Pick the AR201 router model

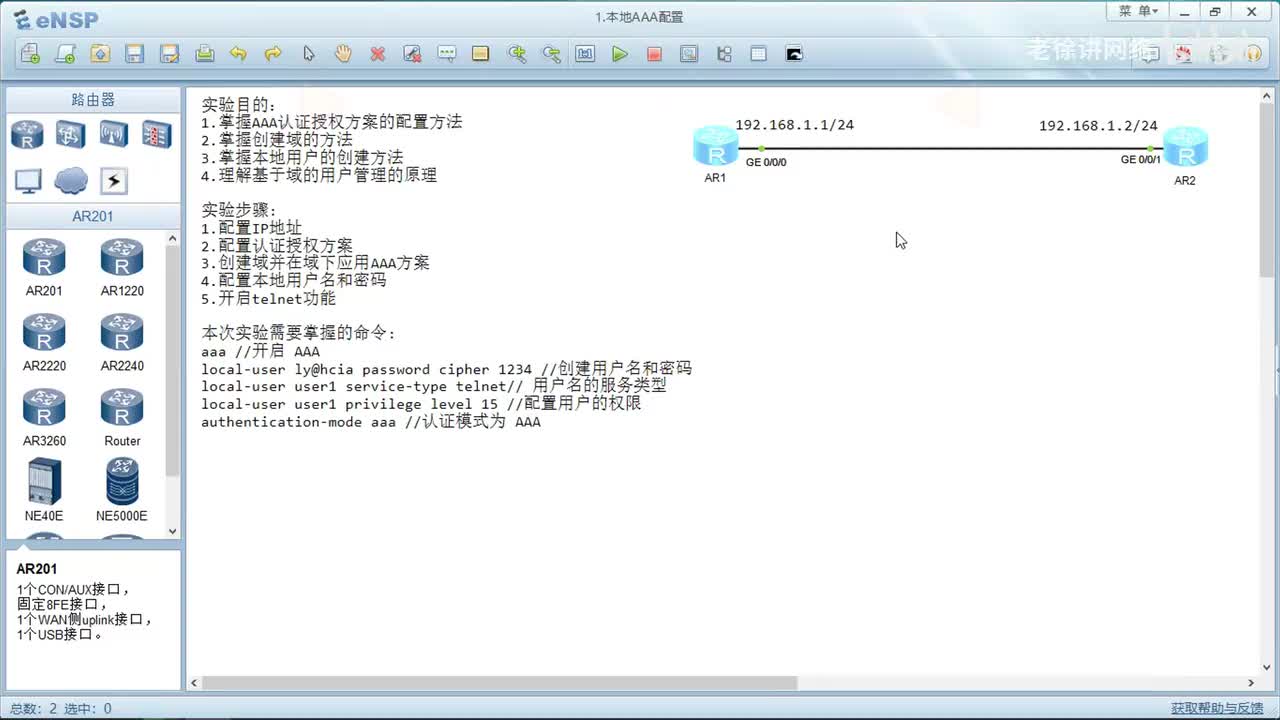[44, 268]
